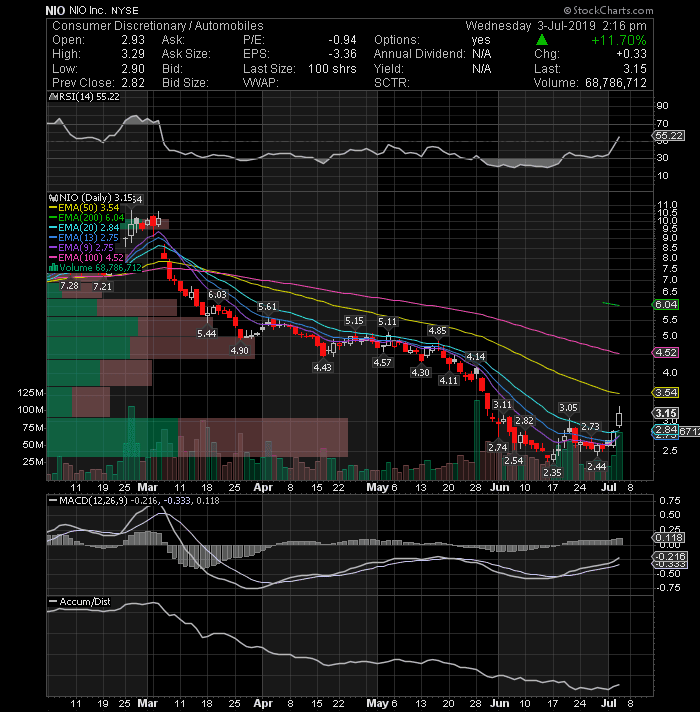Click the 7.28 price annotation
700x712 pixels.
(x=69, y=286)
